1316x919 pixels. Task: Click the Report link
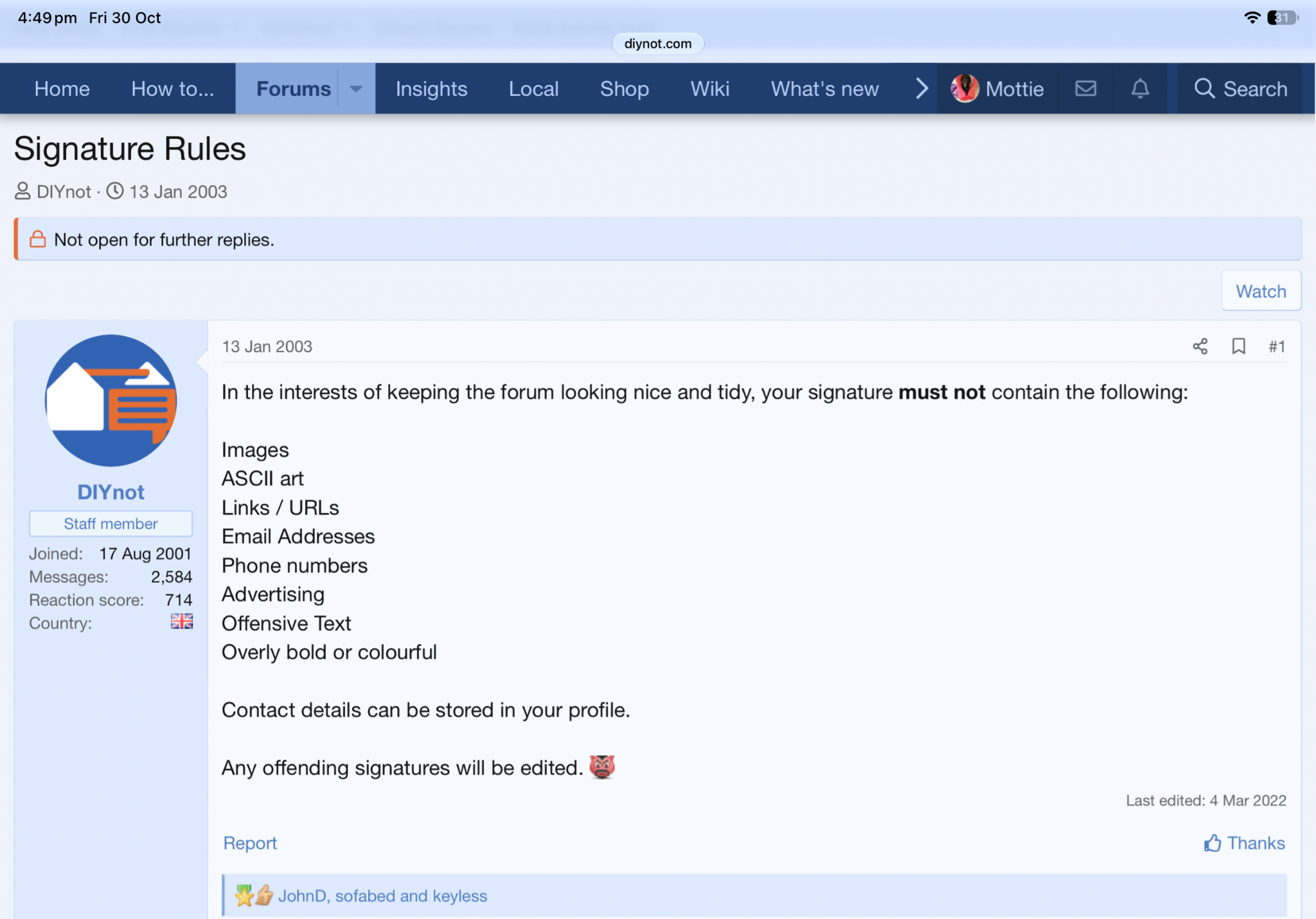250,843
